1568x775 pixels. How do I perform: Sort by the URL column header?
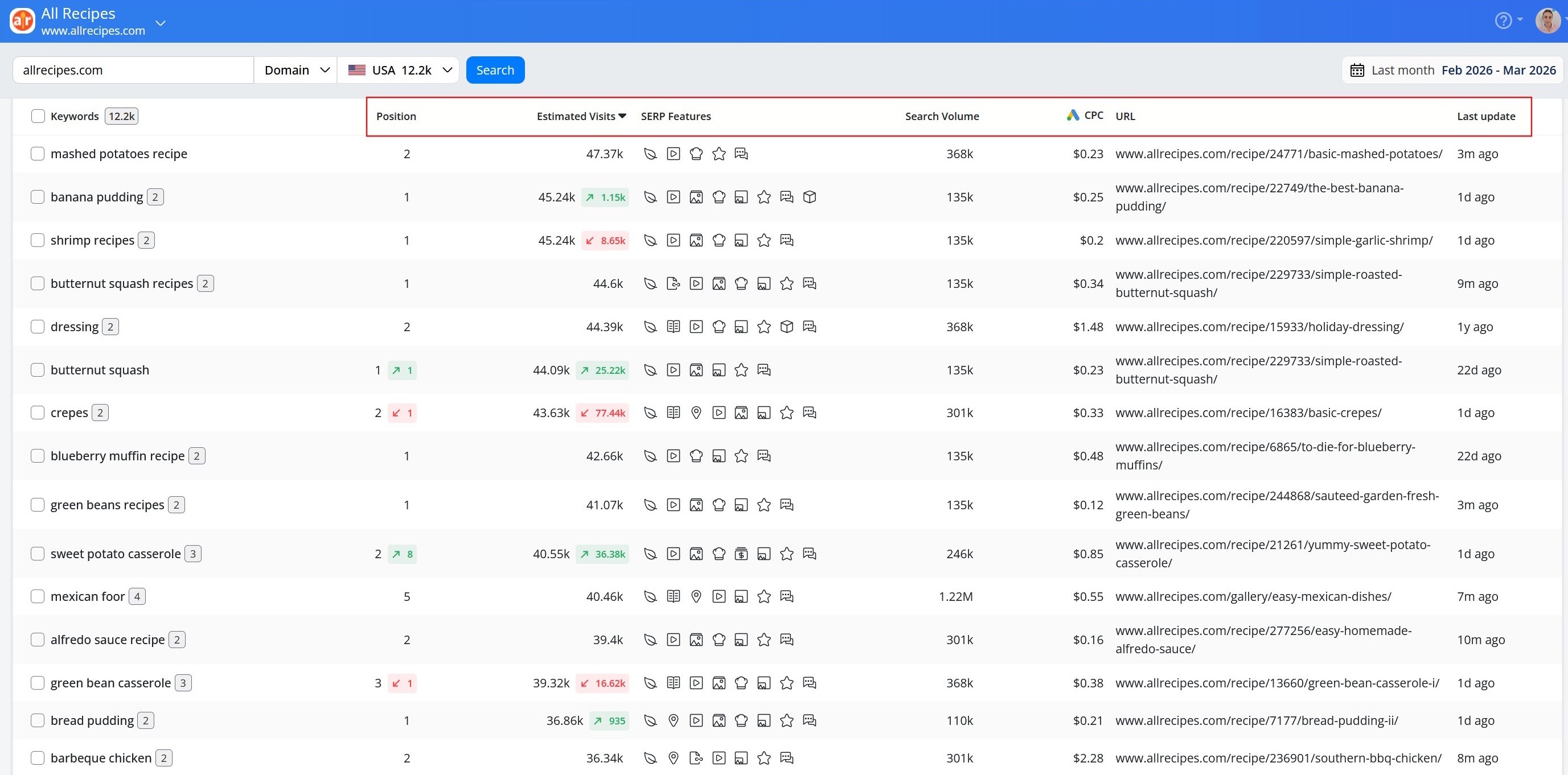[1125, 116]
